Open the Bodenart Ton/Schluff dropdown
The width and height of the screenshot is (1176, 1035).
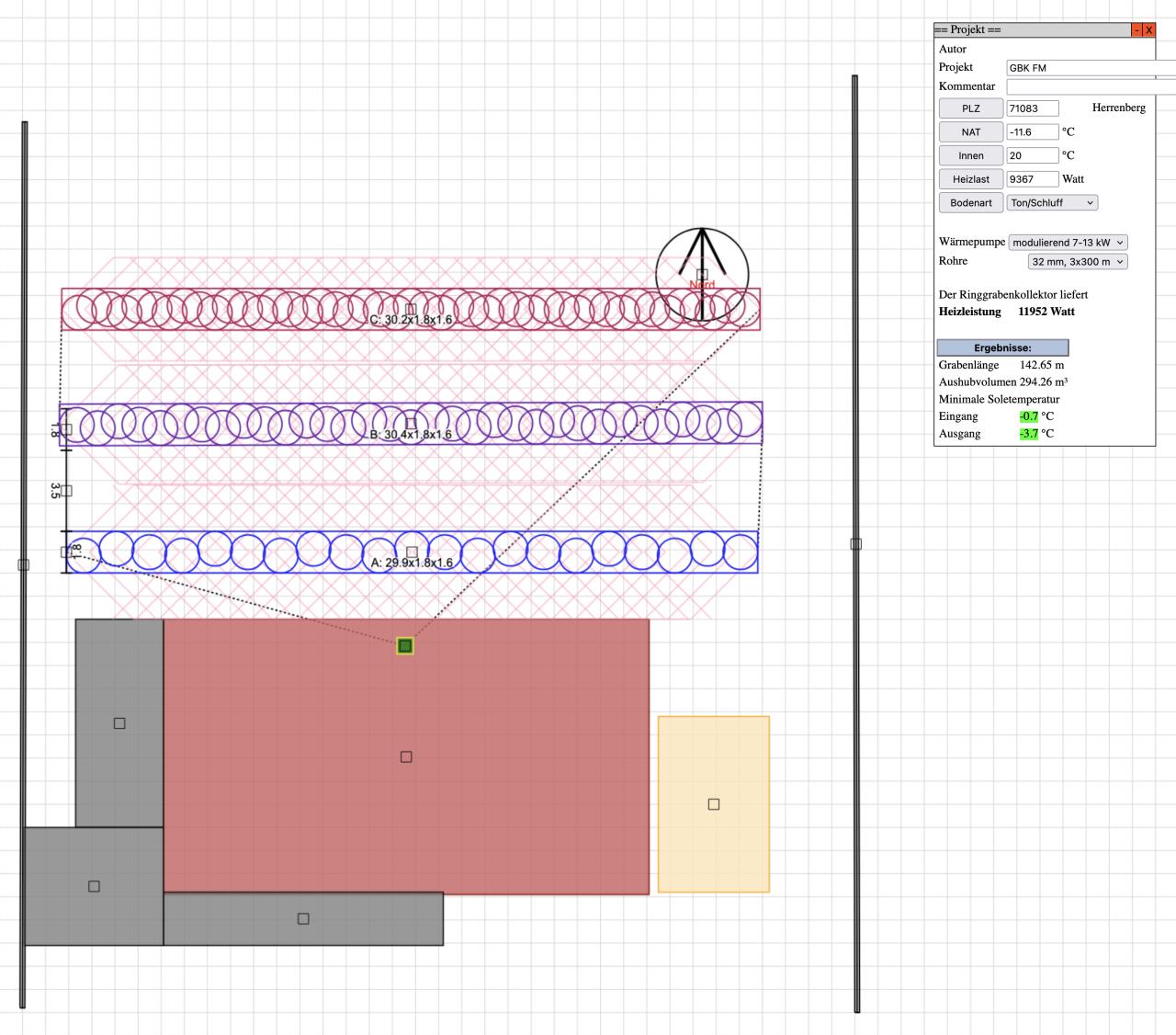coord(1052,203)
